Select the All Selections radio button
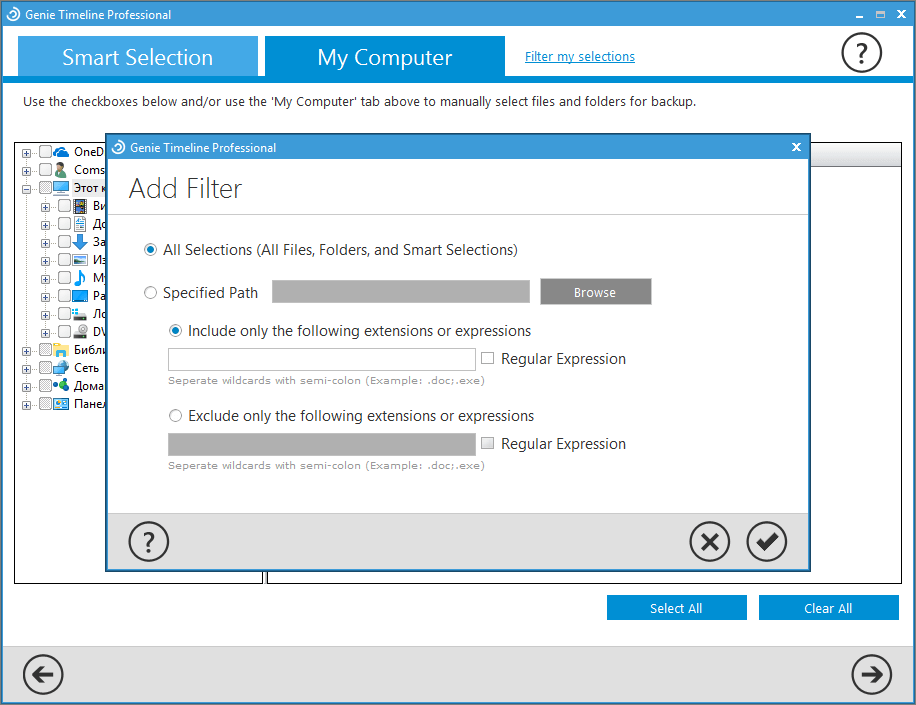This screenshot has height=705, width=916. click(x=151, y=250)
